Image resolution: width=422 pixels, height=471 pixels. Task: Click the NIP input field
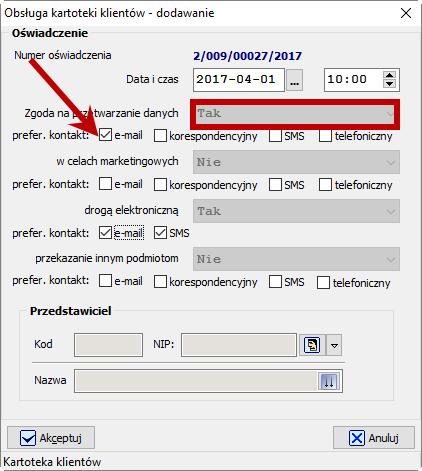(239, 345)
